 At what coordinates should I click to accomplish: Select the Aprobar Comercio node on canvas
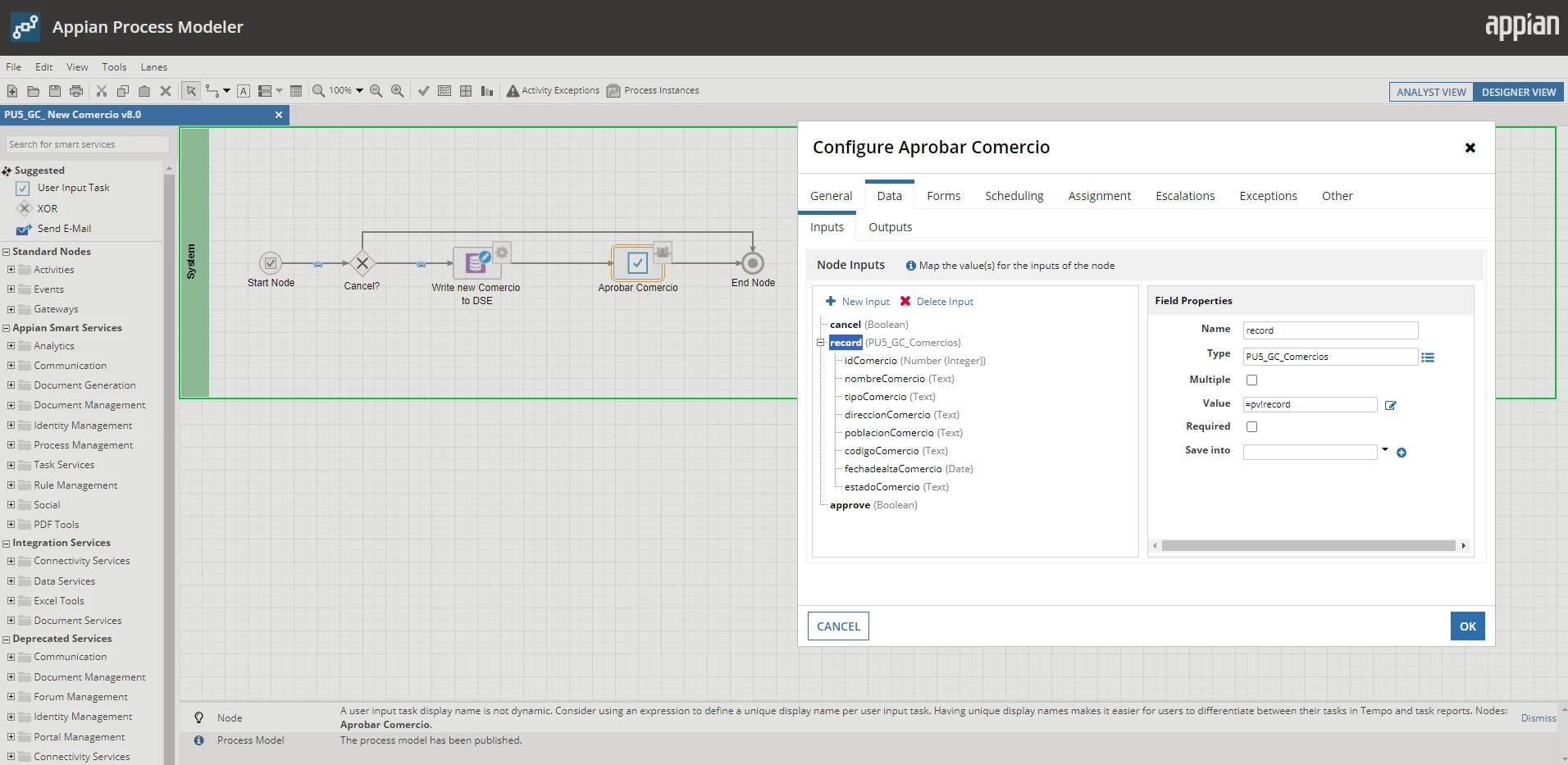pos(638,264)
